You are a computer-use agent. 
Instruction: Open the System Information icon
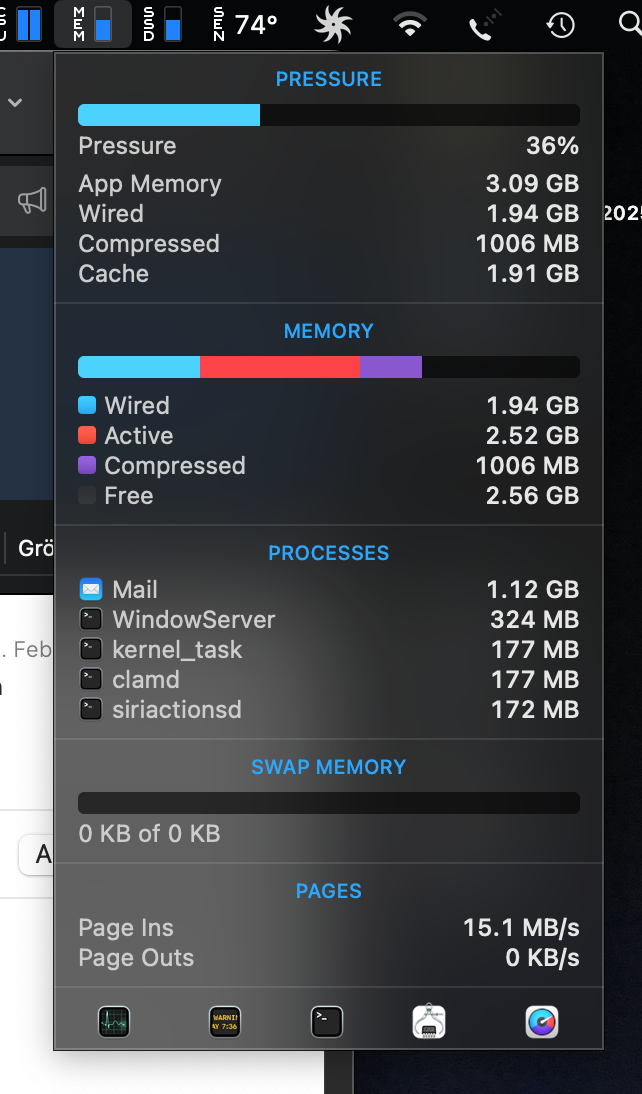click(x=429, y=1022)
